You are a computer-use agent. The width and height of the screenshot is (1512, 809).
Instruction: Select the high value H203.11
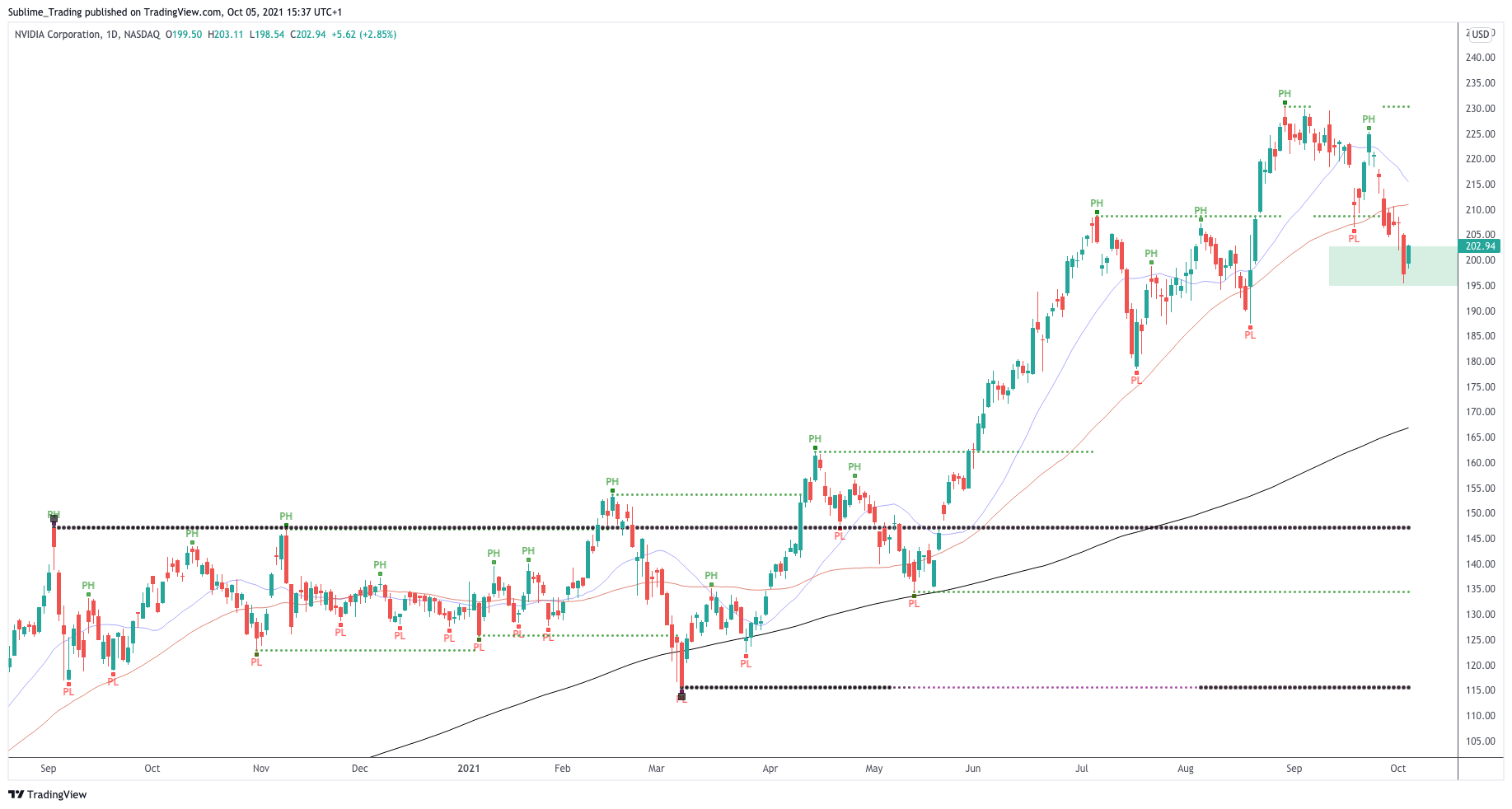click(x=225, y=35)
